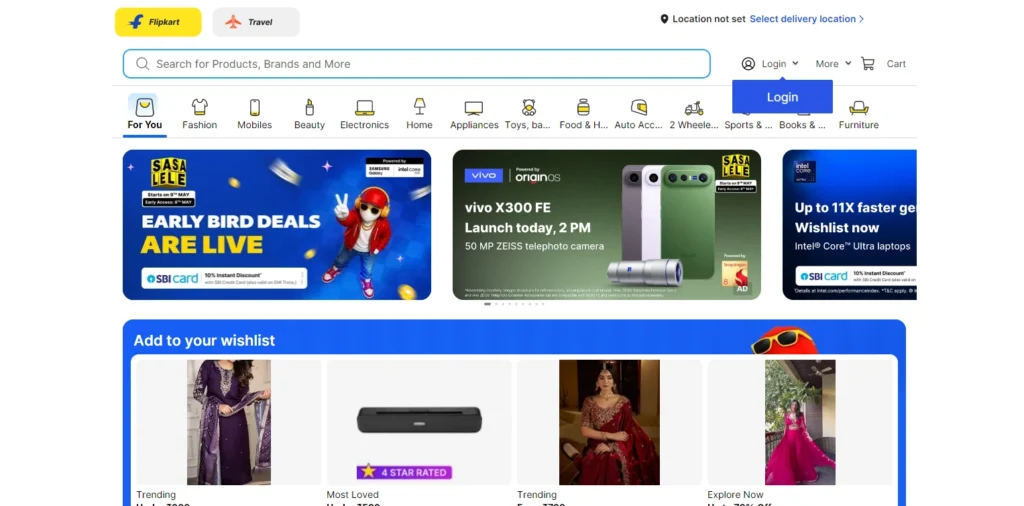
Task: Click the Most Loved label
Action: [353, 494]
